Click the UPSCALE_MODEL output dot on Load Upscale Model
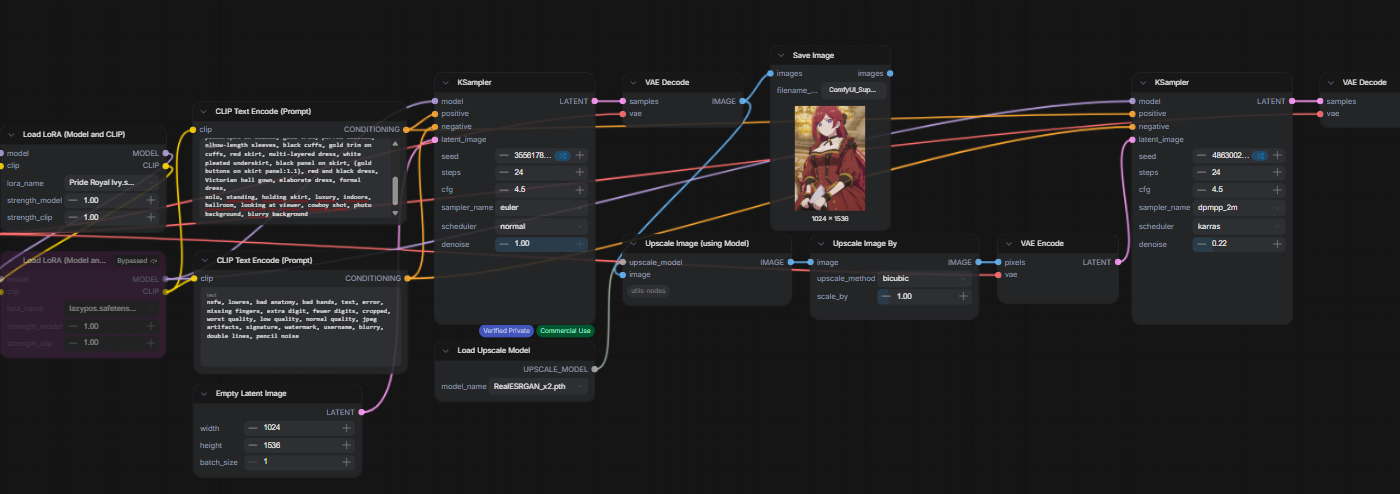The height and width of the screenshot is (494, 1400). [x=594, y=369]
